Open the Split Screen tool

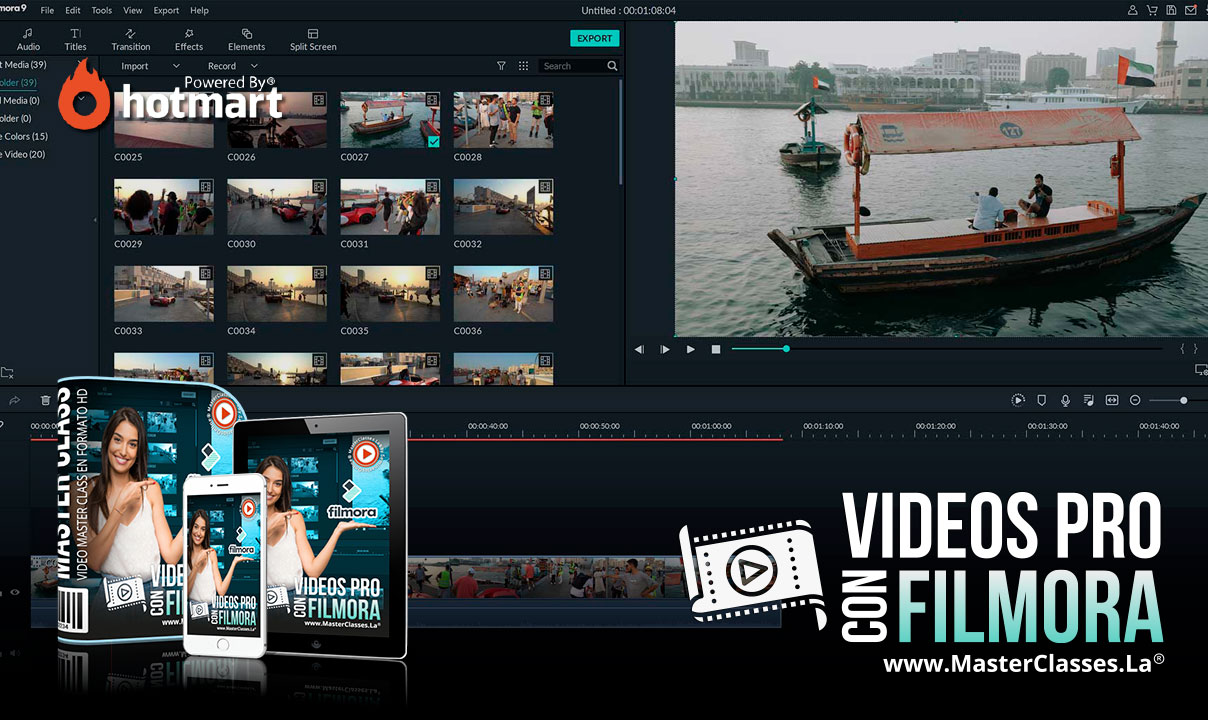(x=313, y=39)
